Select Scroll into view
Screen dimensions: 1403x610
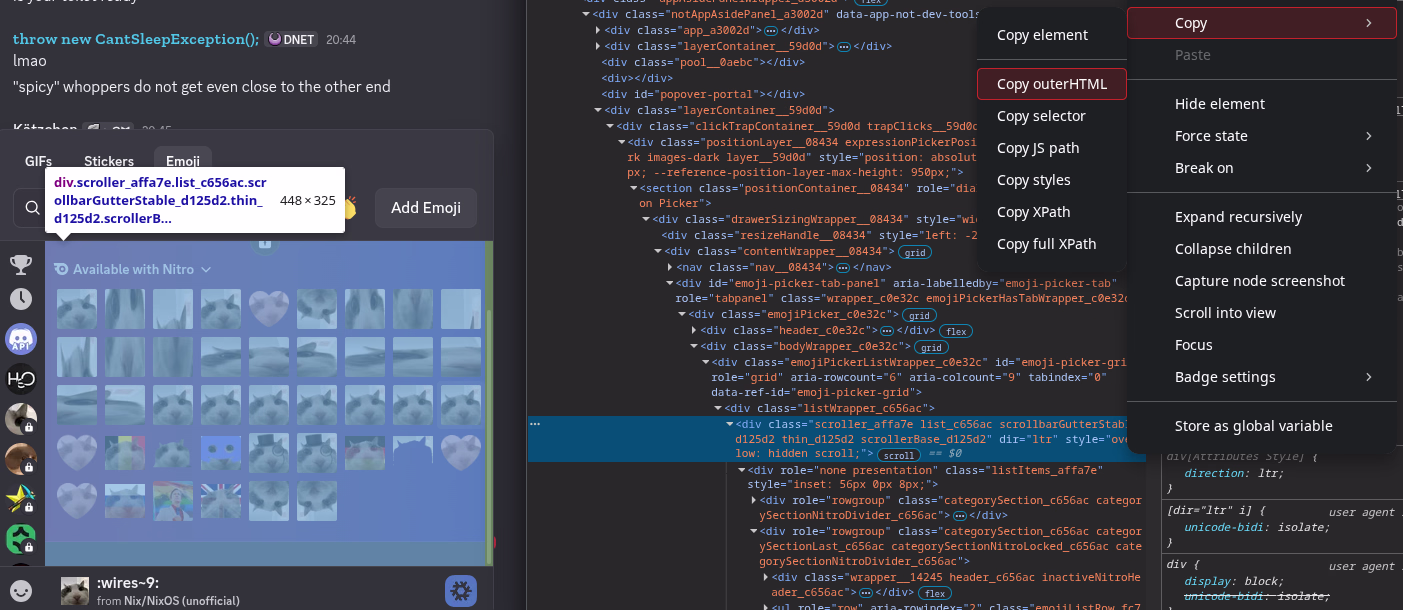[1262, 313]
